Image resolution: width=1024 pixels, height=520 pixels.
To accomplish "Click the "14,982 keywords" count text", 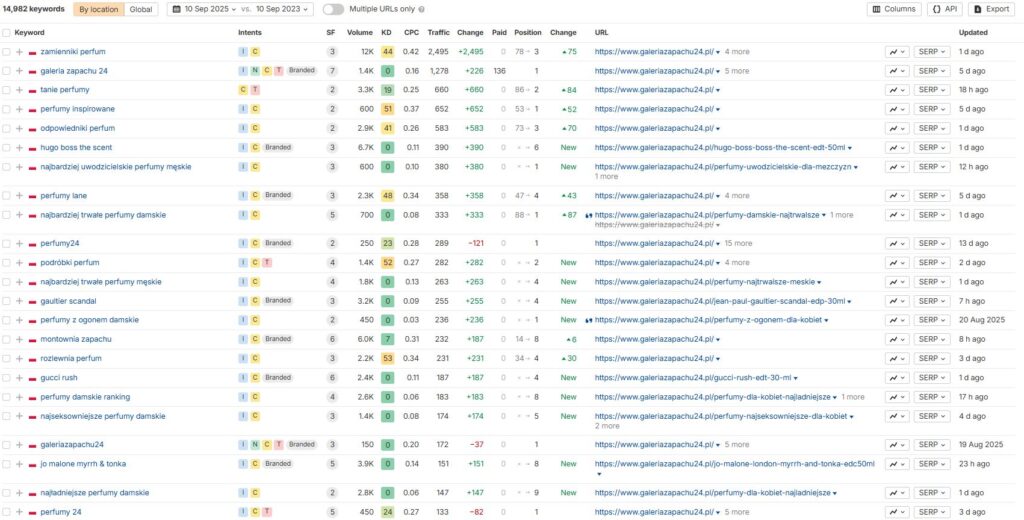I will pyautogui.click(x=33, y=10).
